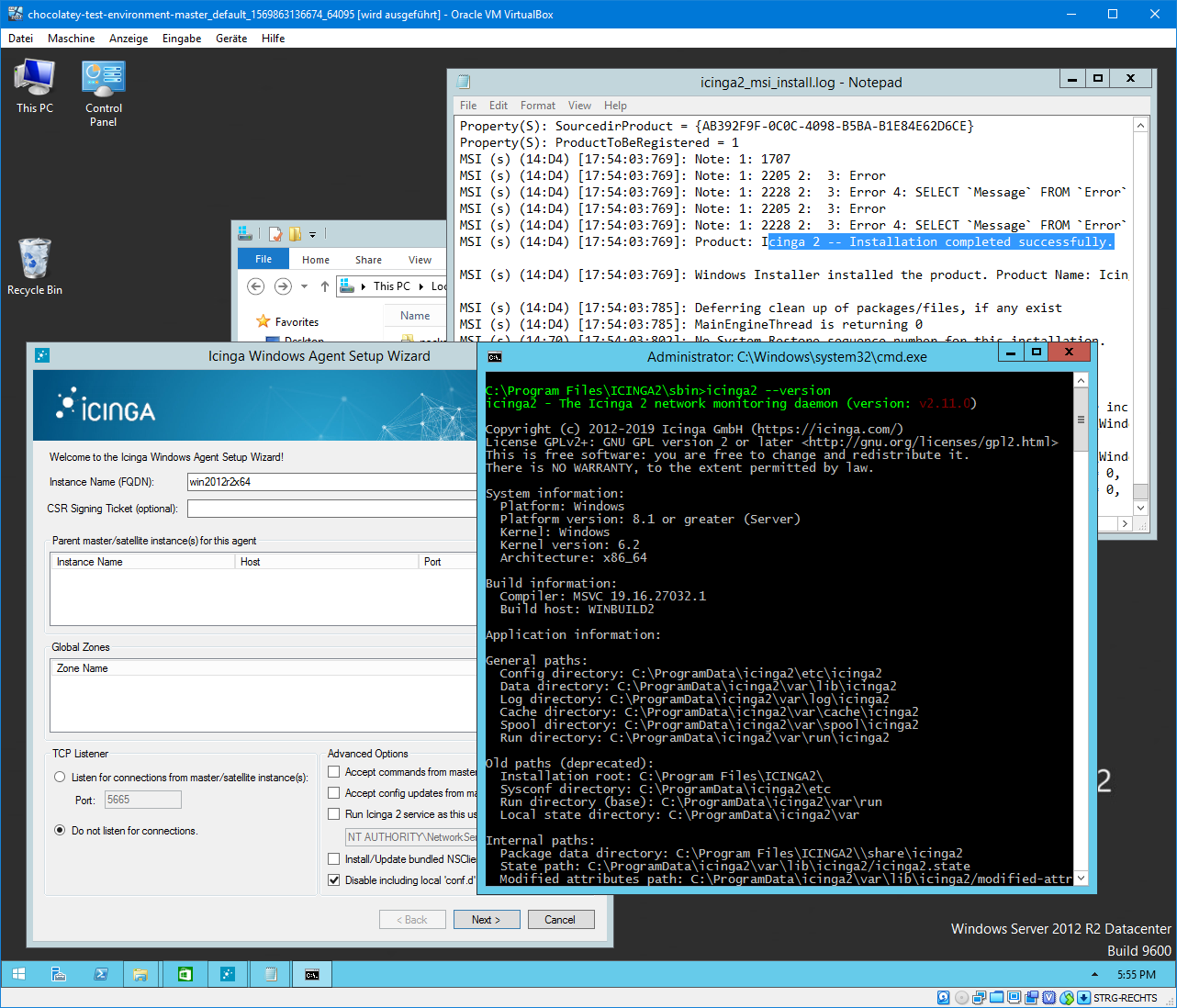Click the CSR Signing Ticket field
This screenshot has height=1008, width=1177.
(332, 509)
